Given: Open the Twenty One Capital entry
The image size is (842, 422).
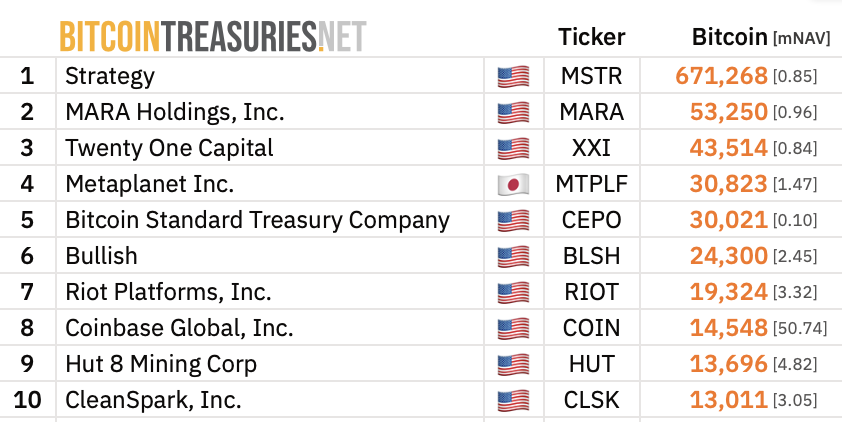Looking at the screenshot, I should 169,148.
